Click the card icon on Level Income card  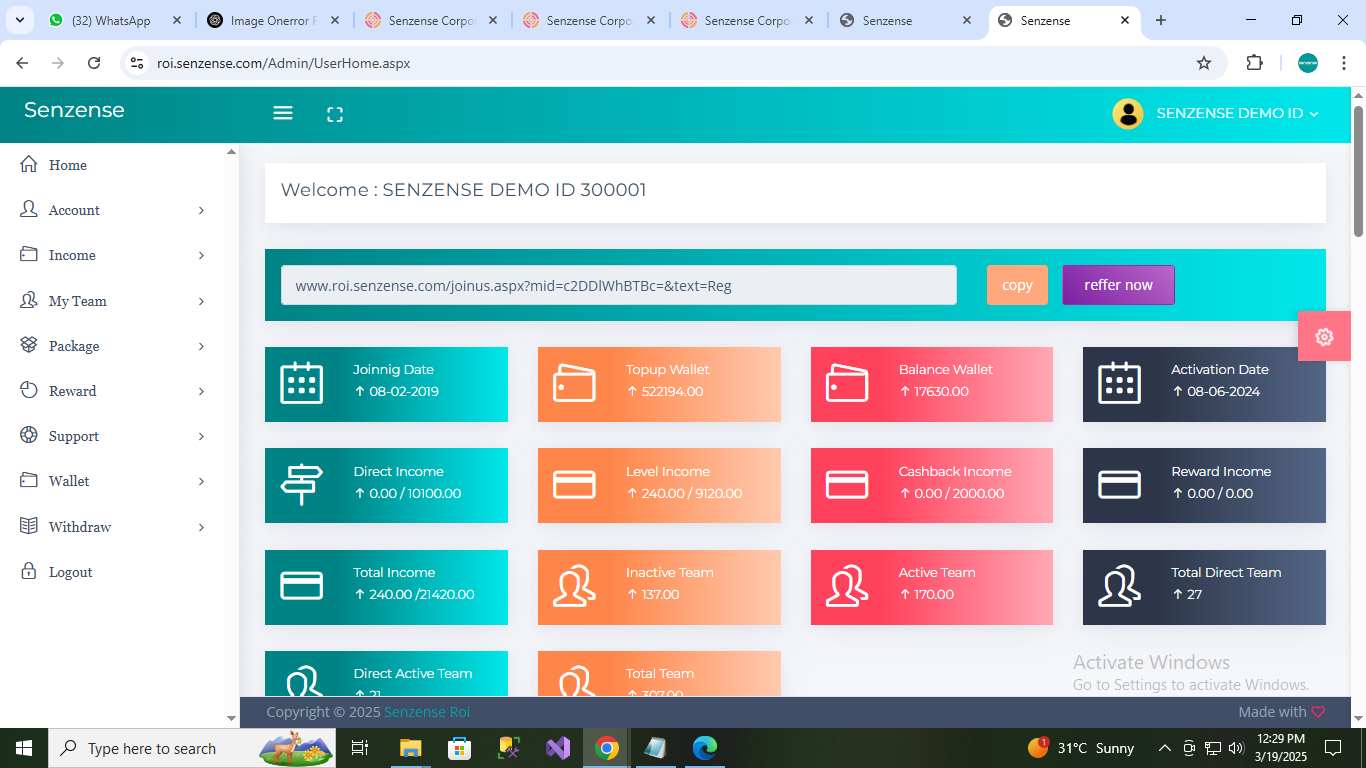(x=574, y=485)
